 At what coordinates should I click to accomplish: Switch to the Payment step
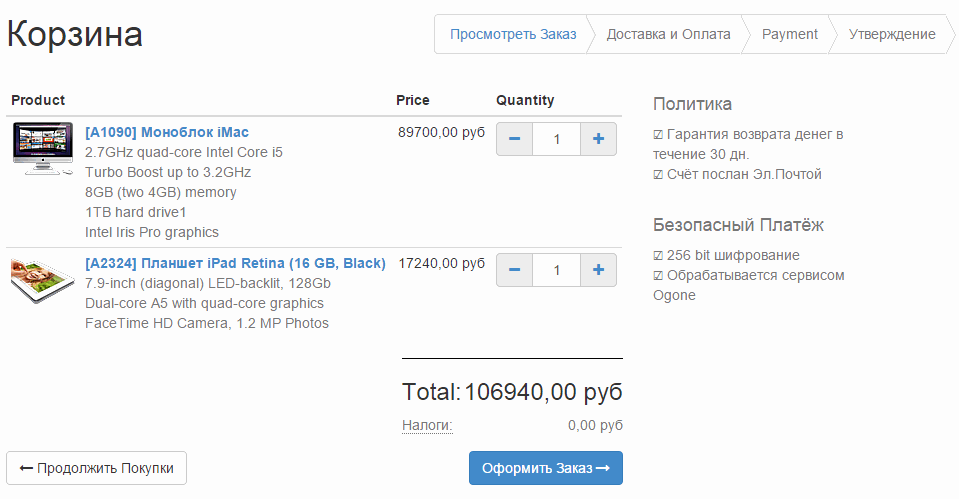[790, 34]
